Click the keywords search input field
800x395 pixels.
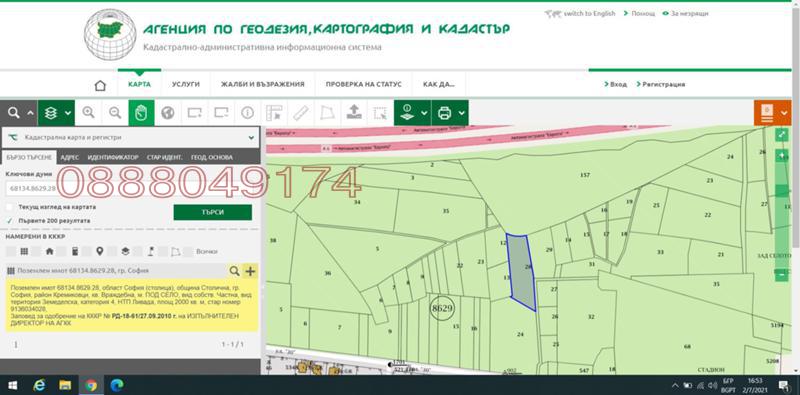pos(130,188)
